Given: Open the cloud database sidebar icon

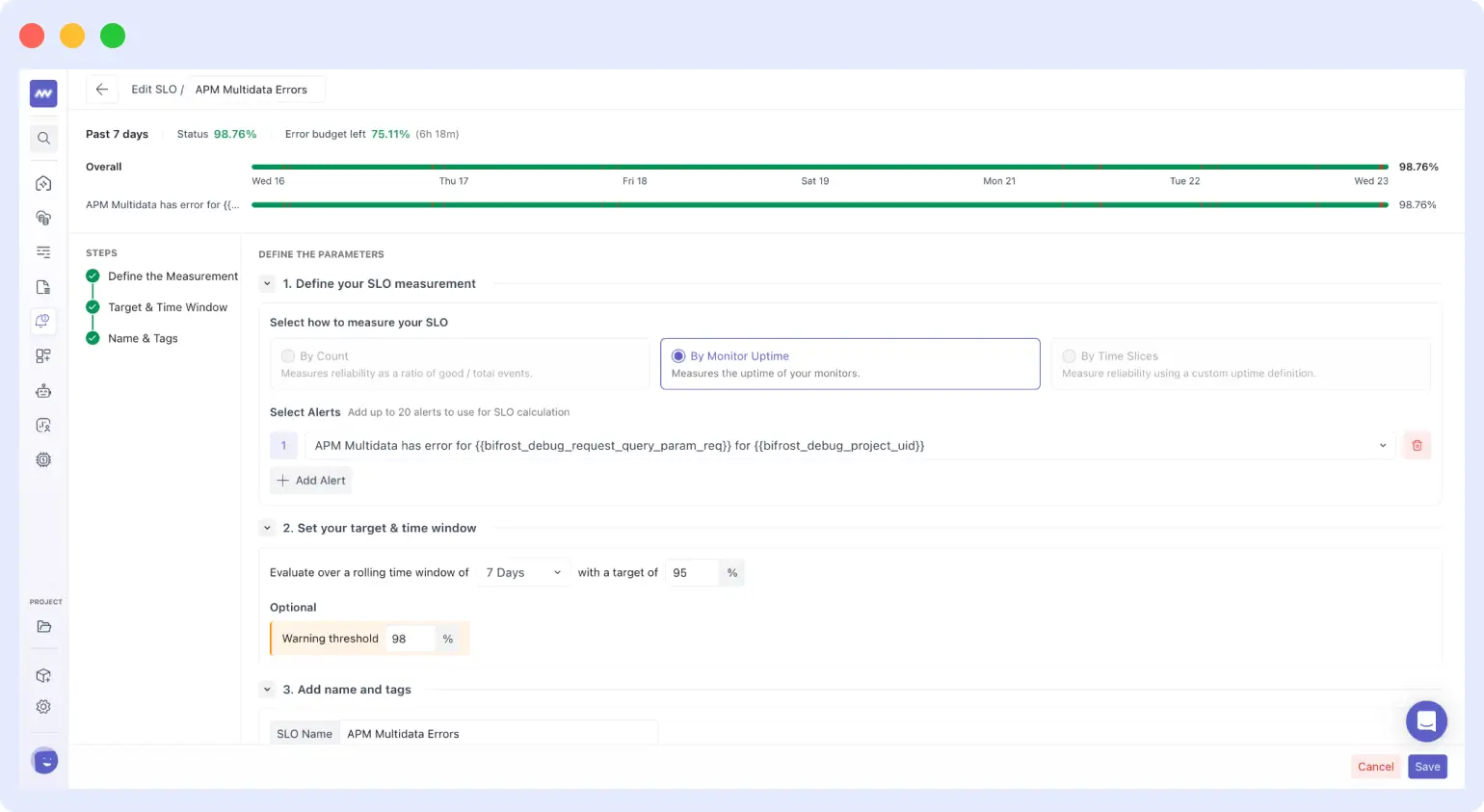Looking at the screenshot, I should pos(43,218).
